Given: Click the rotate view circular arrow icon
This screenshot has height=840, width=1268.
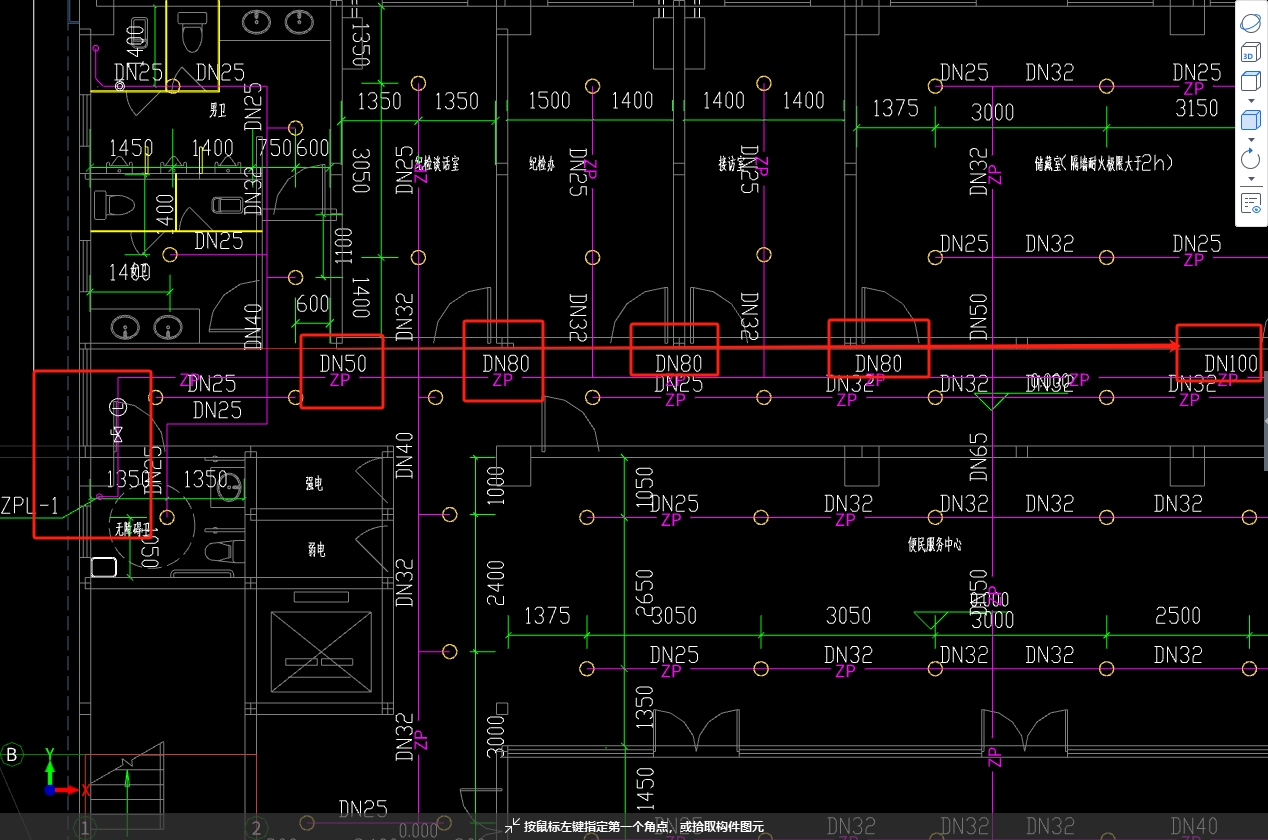Looking at the screenshot, I should (1251, 159).
